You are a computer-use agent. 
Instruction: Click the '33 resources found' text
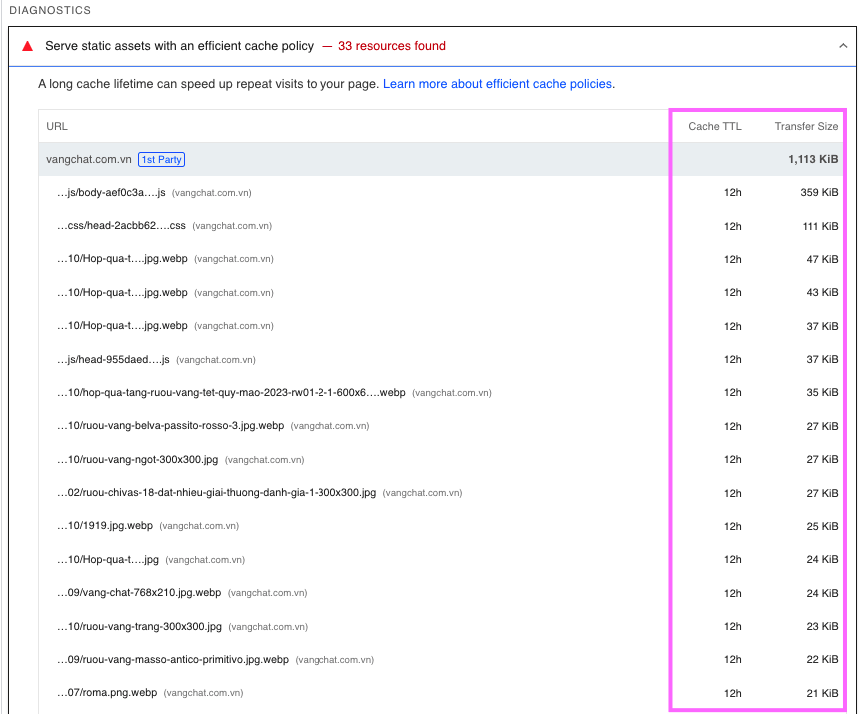392,46
